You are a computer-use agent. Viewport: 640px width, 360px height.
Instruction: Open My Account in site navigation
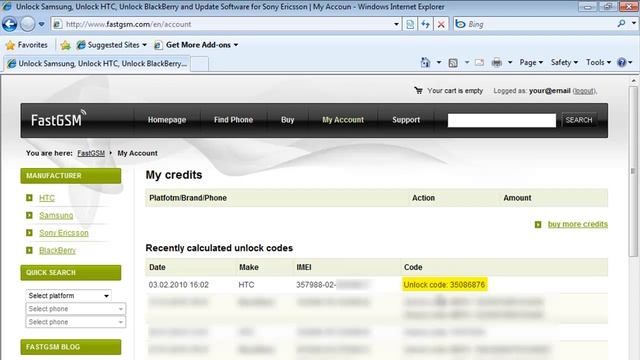[x=343, y=120]
